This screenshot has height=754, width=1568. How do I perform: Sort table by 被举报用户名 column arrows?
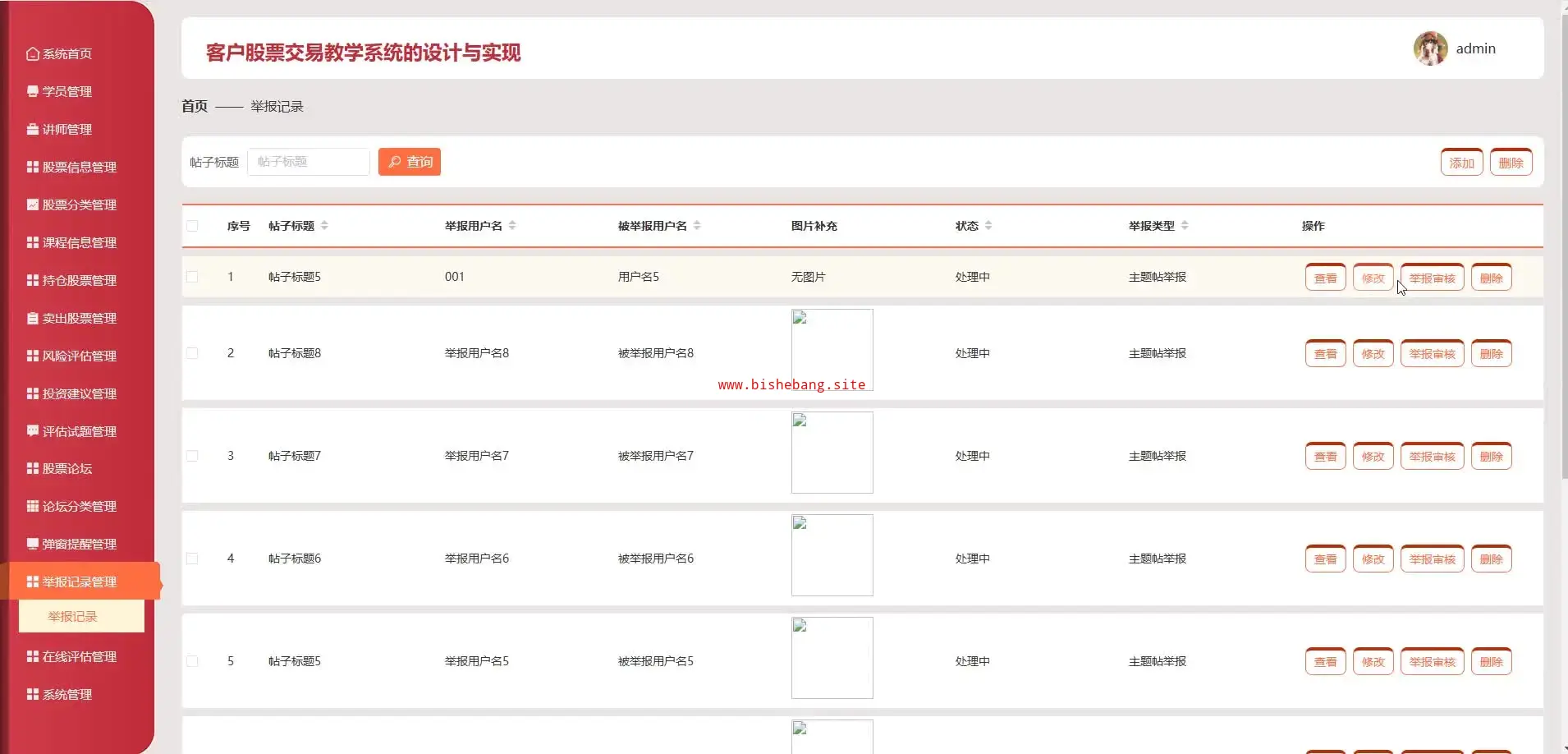[x=697, y=226]
